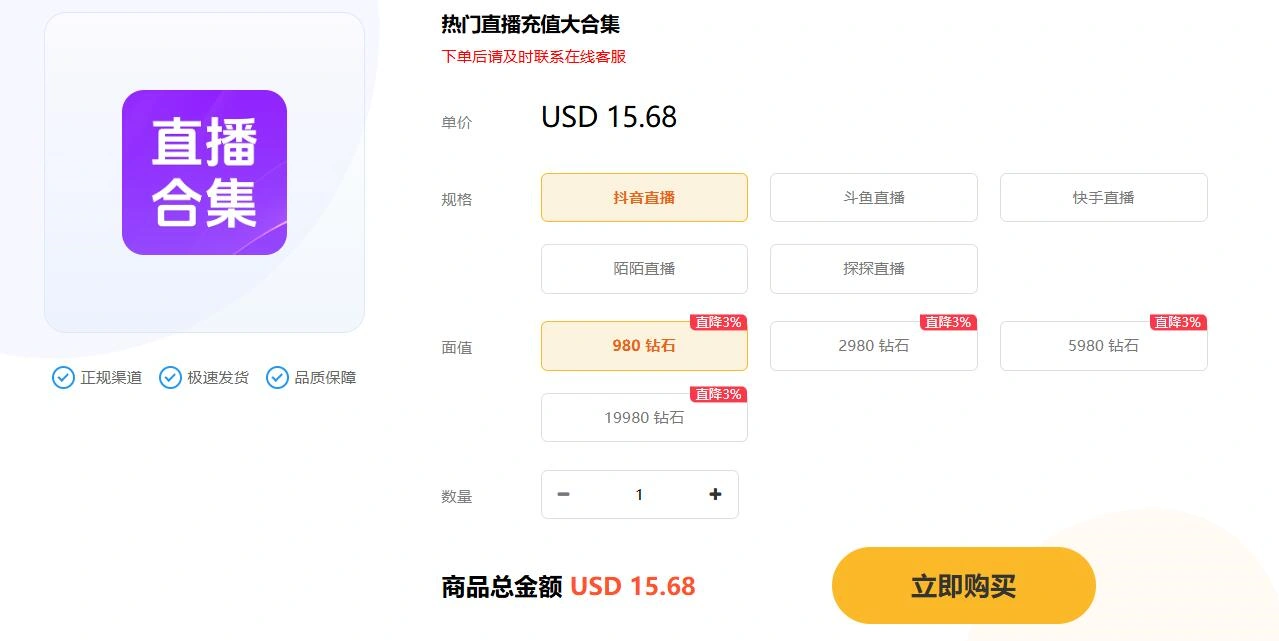1279x641 pixels.
Task: Select the 2980 钻石 denomination
Action: pyautogui.click(x=874, y=346)
